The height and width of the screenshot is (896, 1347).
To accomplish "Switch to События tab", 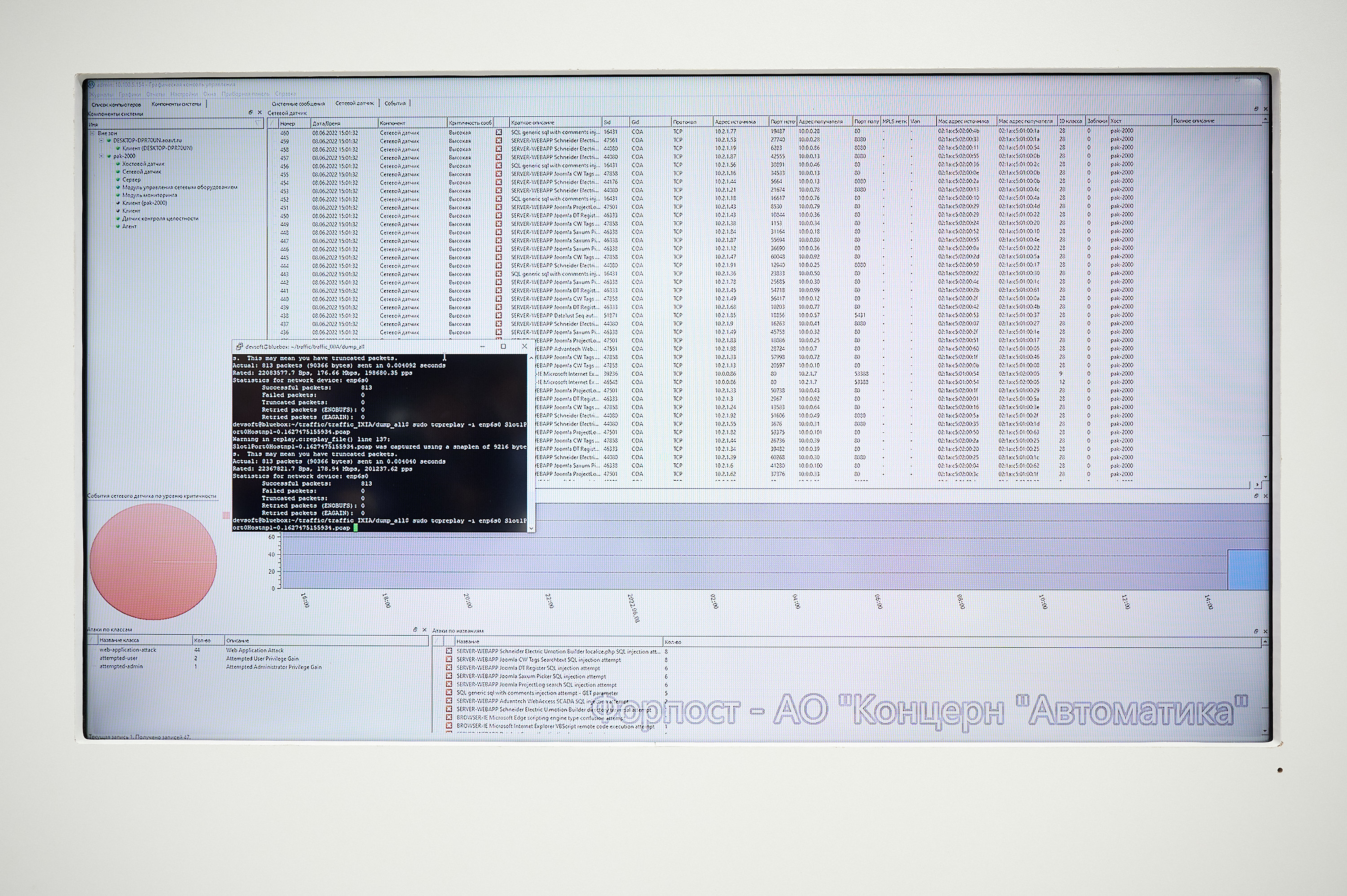I will [395, 103].
